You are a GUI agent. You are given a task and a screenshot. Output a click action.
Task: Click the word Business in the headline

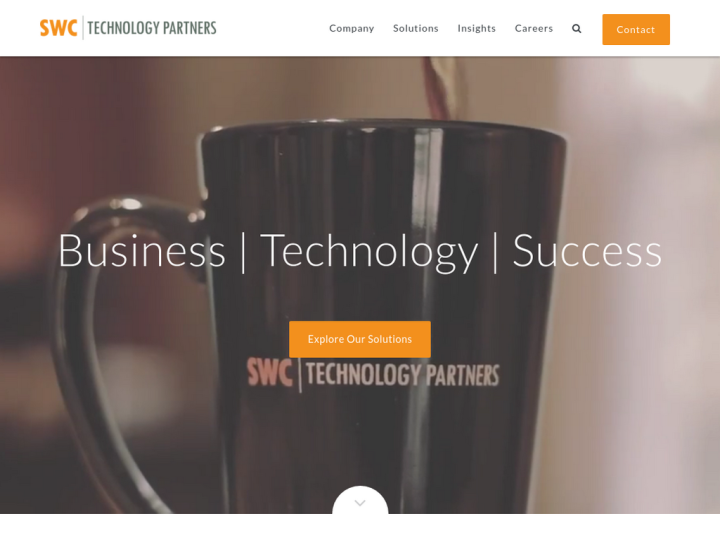click(x=142, y=251)
